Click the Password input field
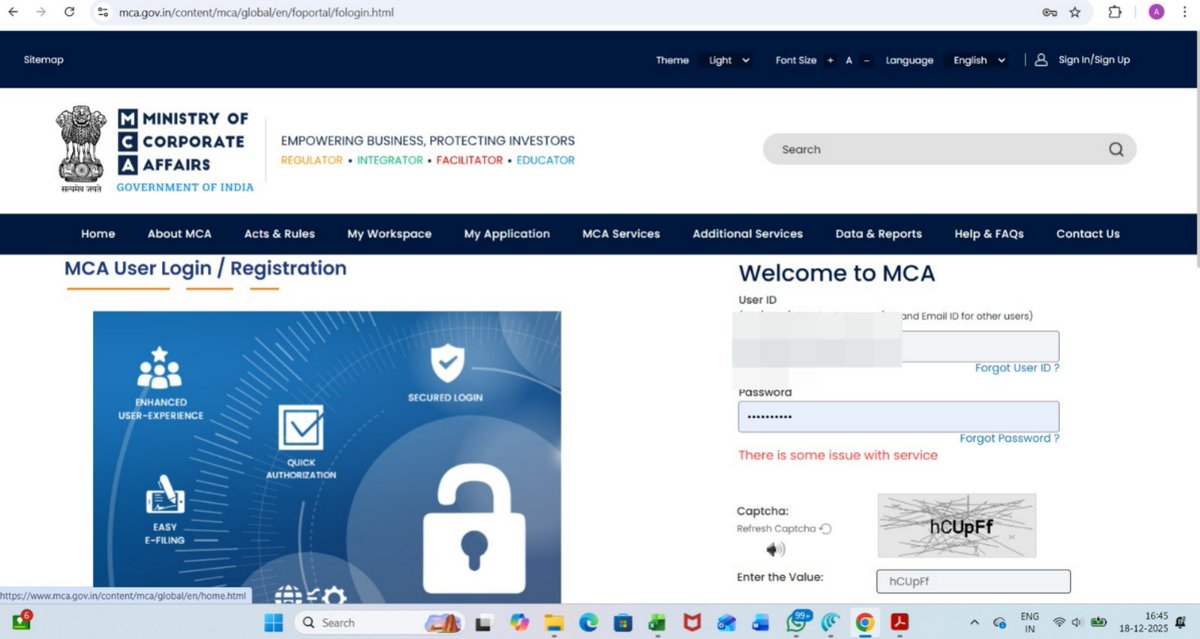Image resolution: width=1200 pixels, height=639 pixels. [x=898, y=416]
